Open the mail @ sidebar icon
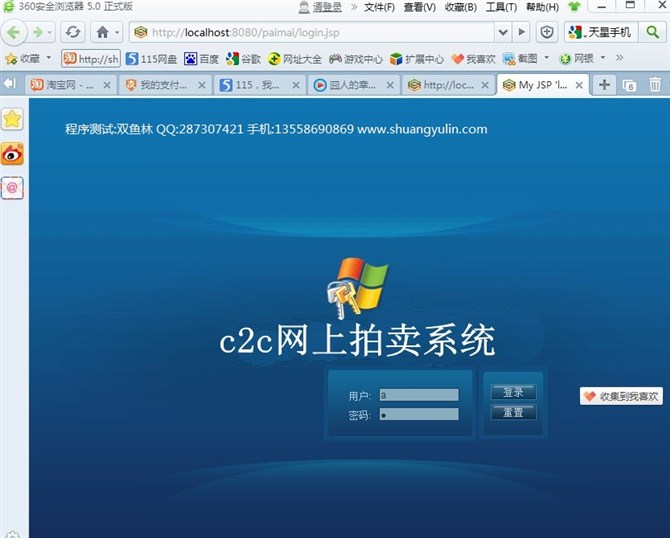Screen dimensions: 670x538 point(12,188)
